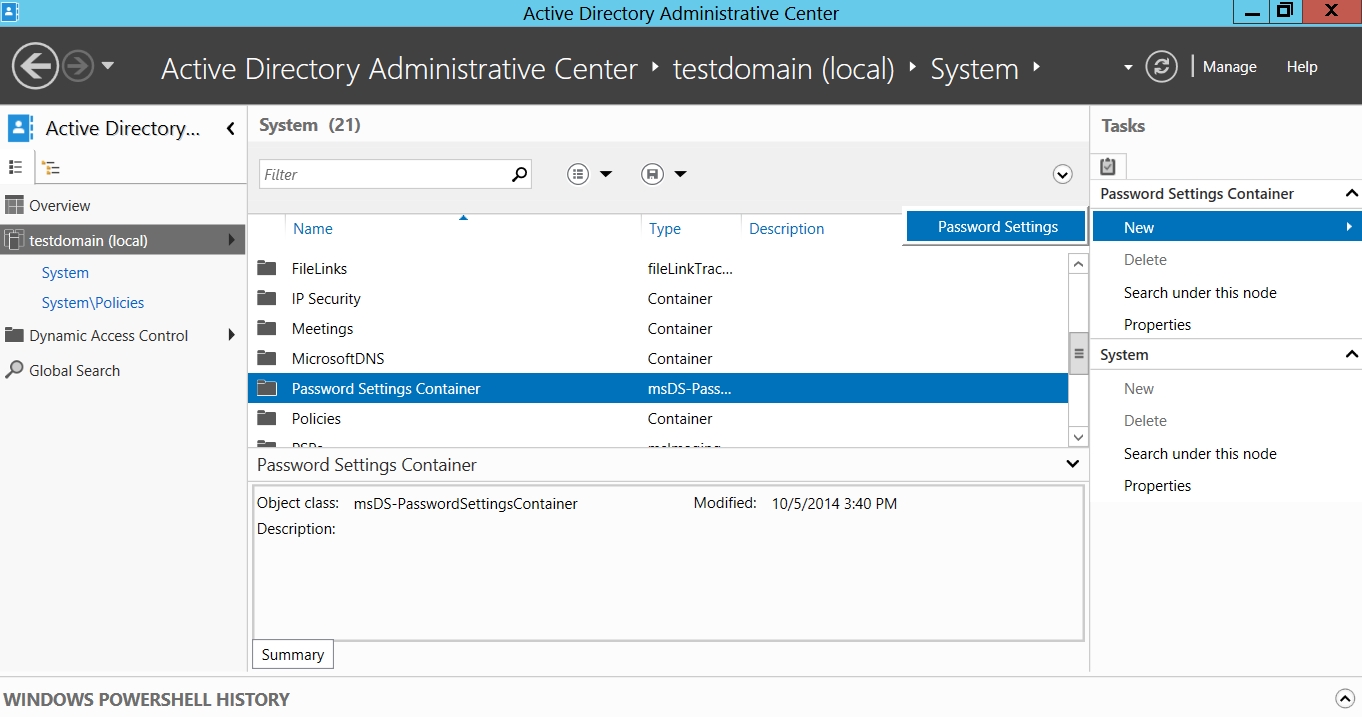Open the System\Policies navigation link
The image size is (1362, 717).
click(x=93, y=303)
